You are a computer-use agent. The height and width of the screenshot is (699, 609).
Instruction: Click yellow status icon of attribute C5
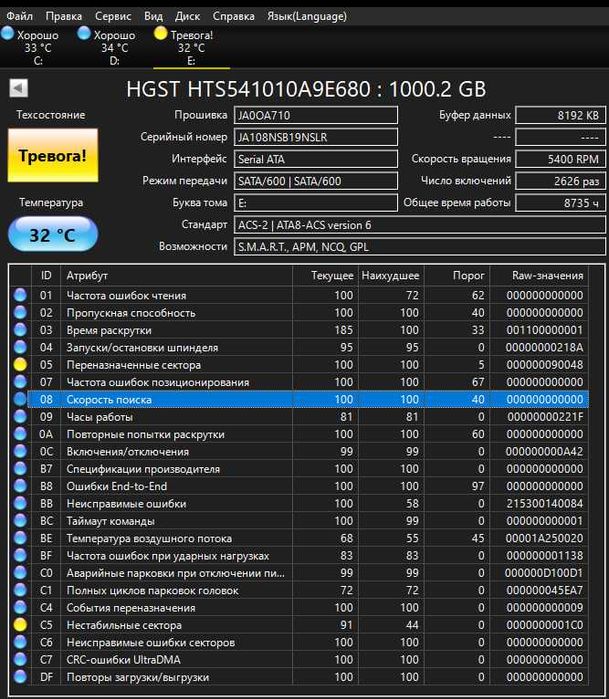20,625
